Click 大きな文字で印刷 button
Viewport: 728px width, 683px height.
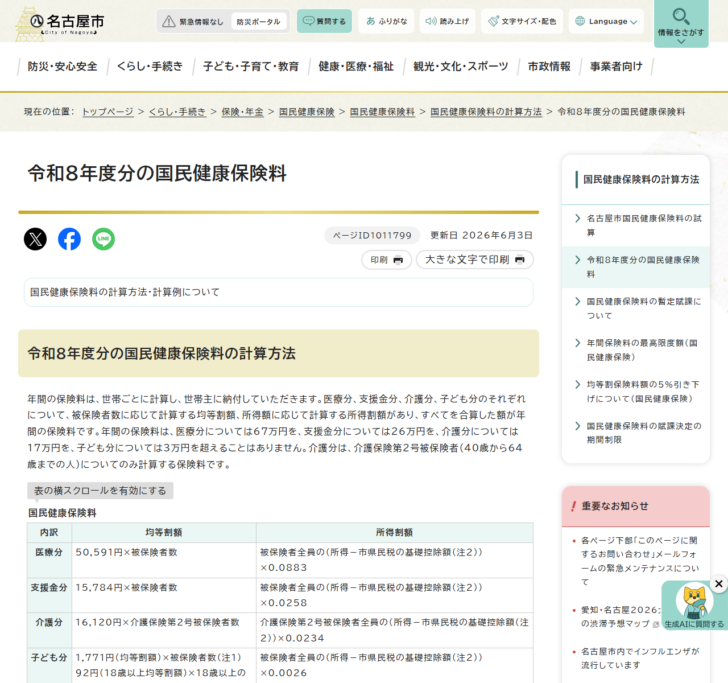pos(474,260)
